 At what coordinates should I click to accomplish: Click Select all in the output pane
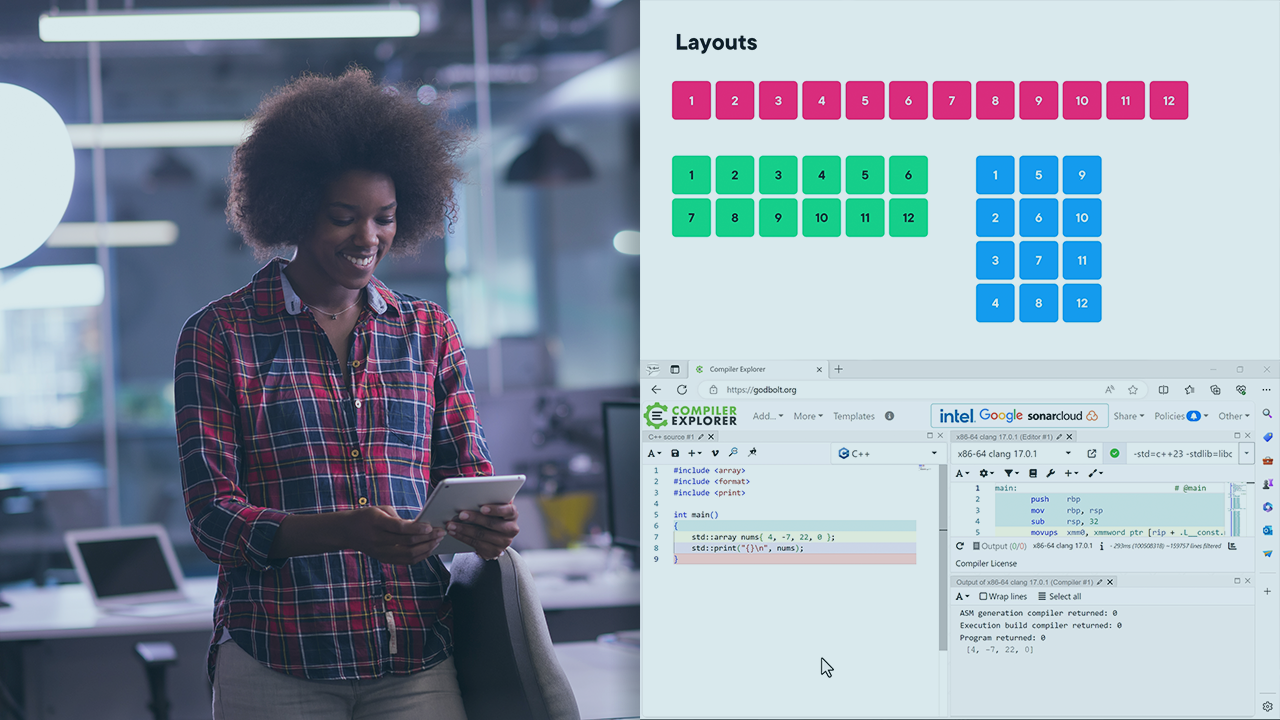[1063, 596]
